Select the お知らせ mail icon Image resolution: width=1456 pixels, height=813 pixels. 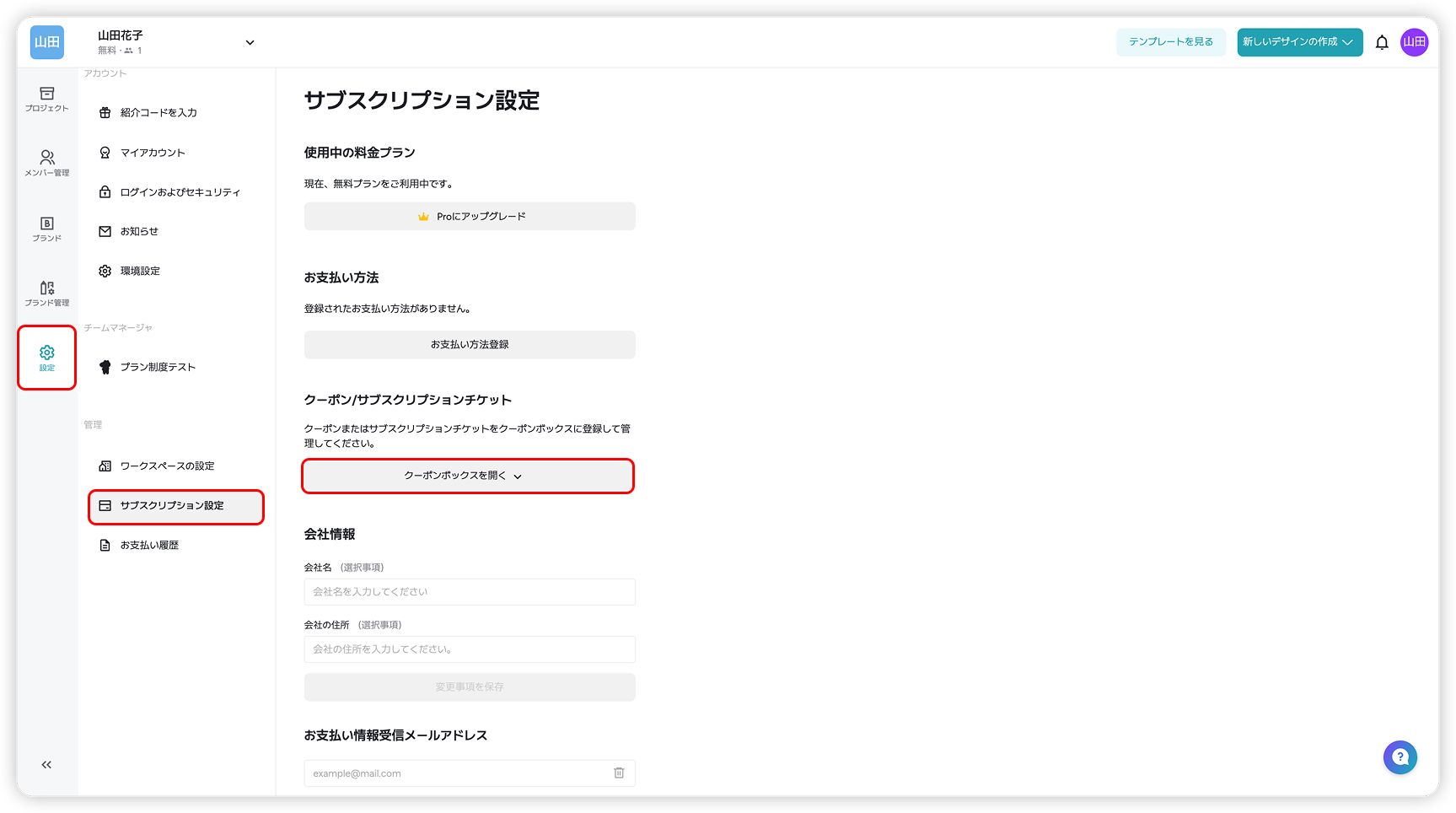(105, 231)
